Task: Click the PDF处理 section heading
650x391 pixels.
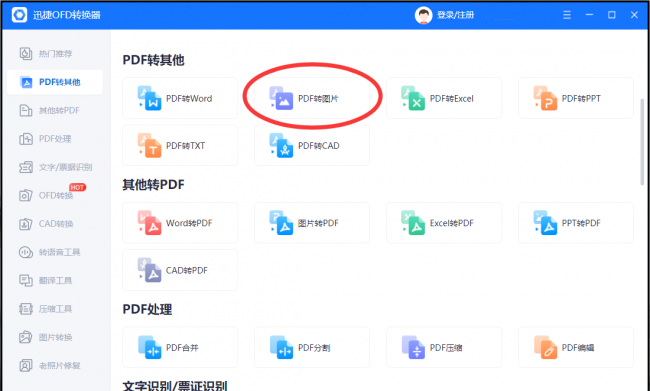Action: tap(147, 309)
